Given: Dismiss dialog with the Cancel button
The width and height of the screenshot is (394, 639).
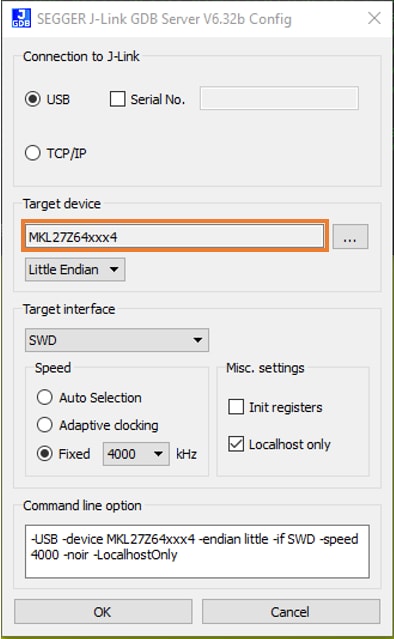Looking at the screenshot, I should pos(291,611).
